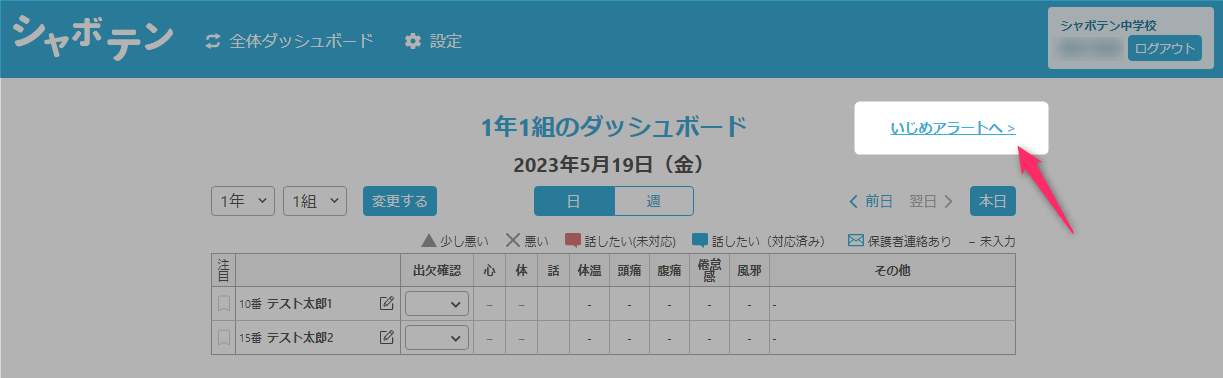This screenshot has height=378, width=1223.
Task: Toggle bookmark flag for テスト太郎1
Action: click(x=224, y=304)
